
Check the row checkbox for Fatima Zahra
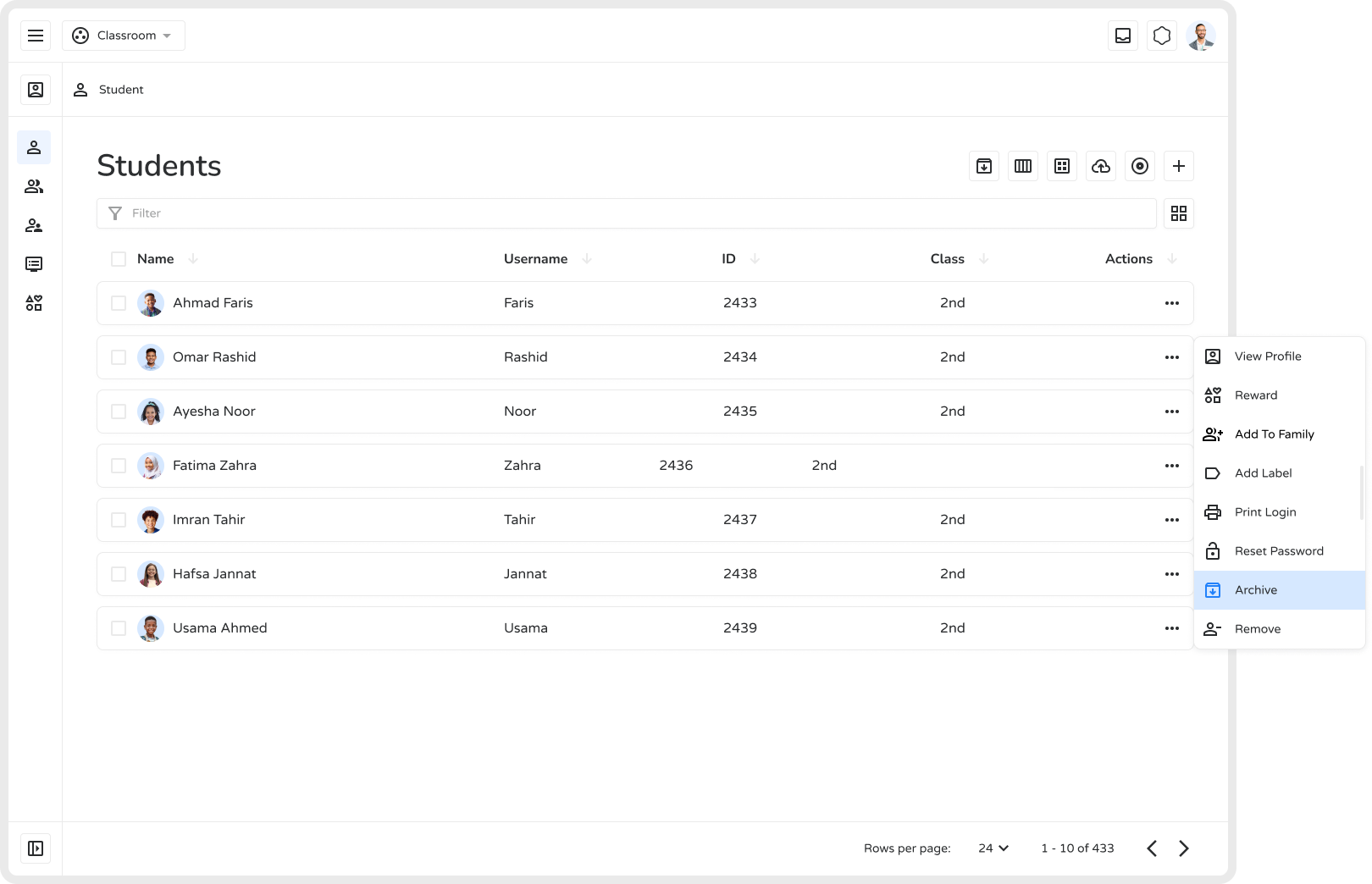119,465
